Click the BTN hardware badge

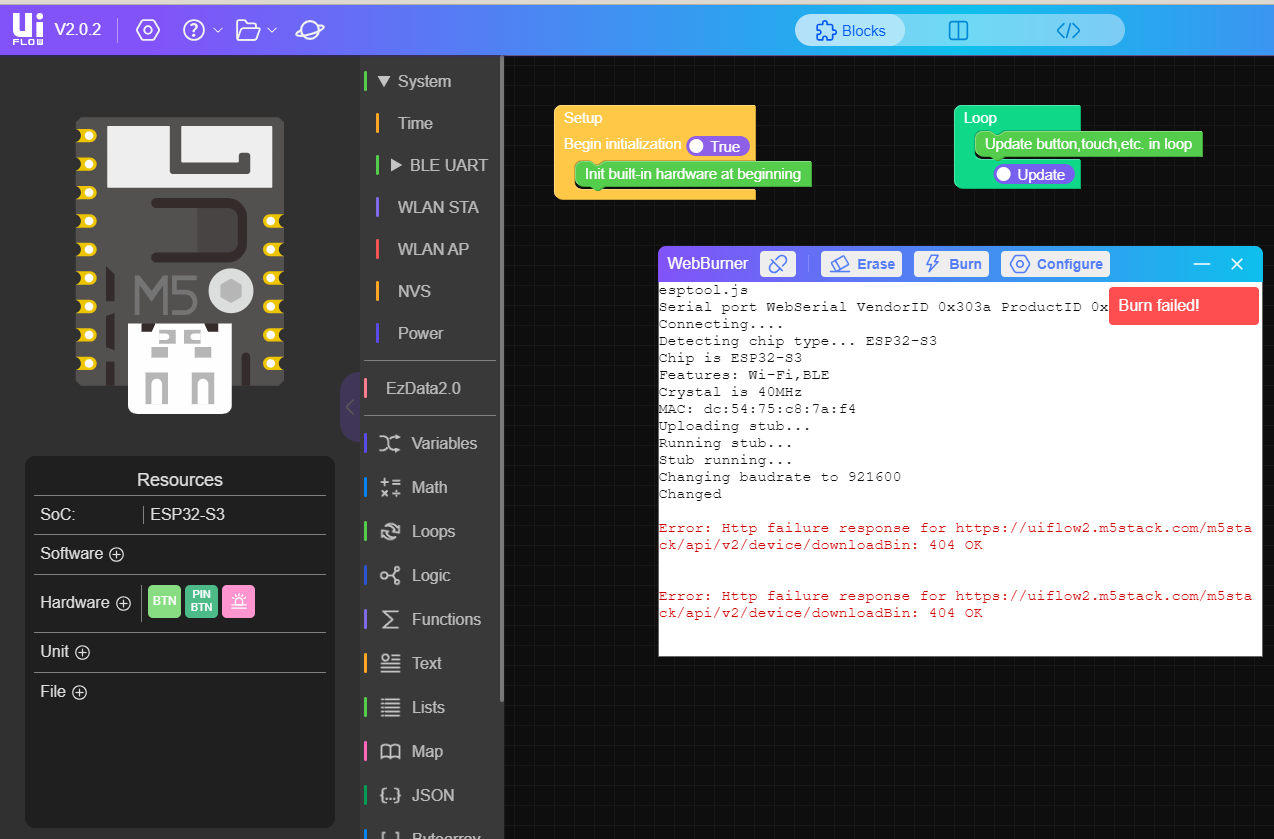165,602
